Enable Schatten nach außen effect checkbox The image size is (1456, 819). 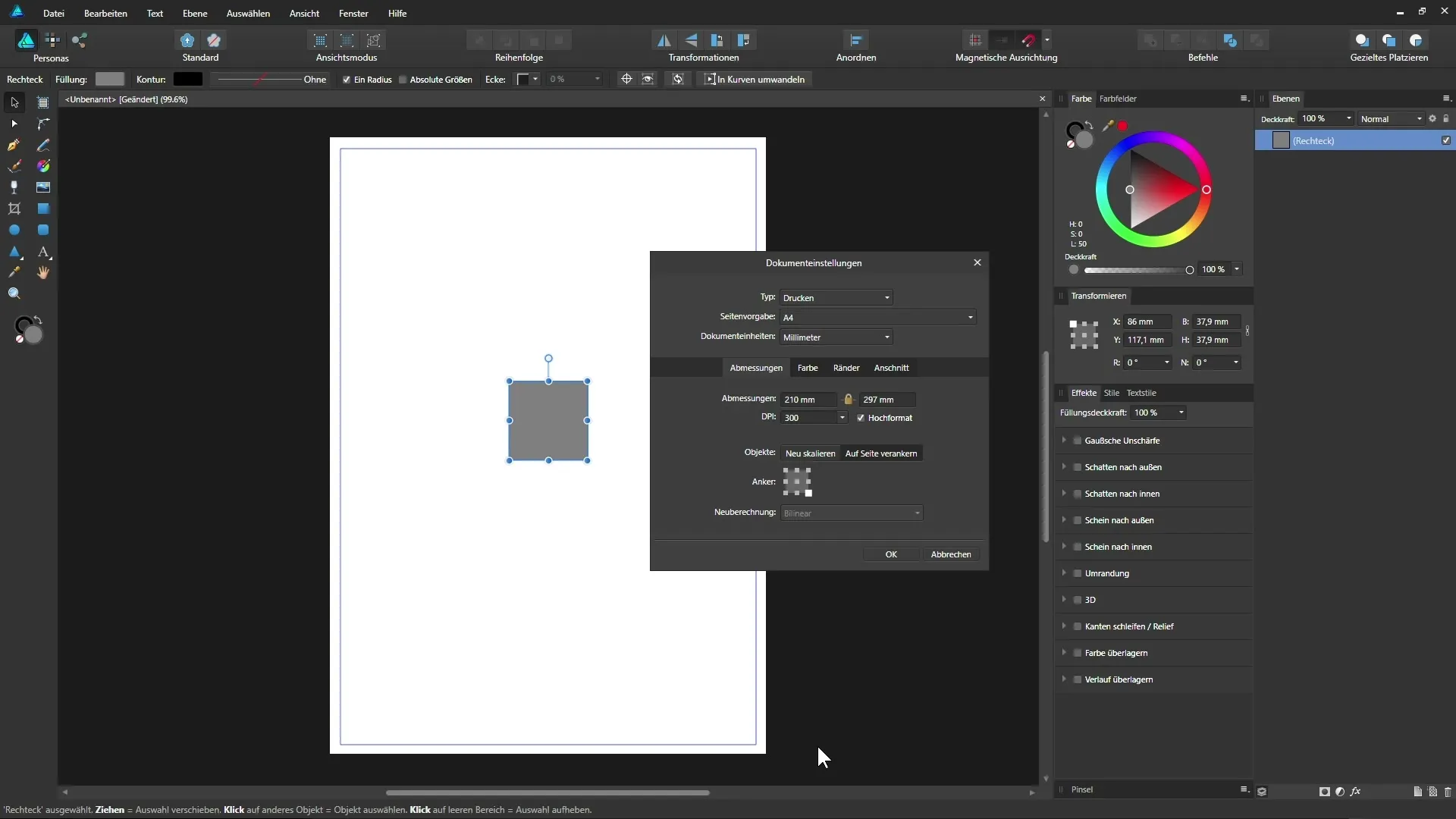pyautogui.click(x=1078, y=467)
